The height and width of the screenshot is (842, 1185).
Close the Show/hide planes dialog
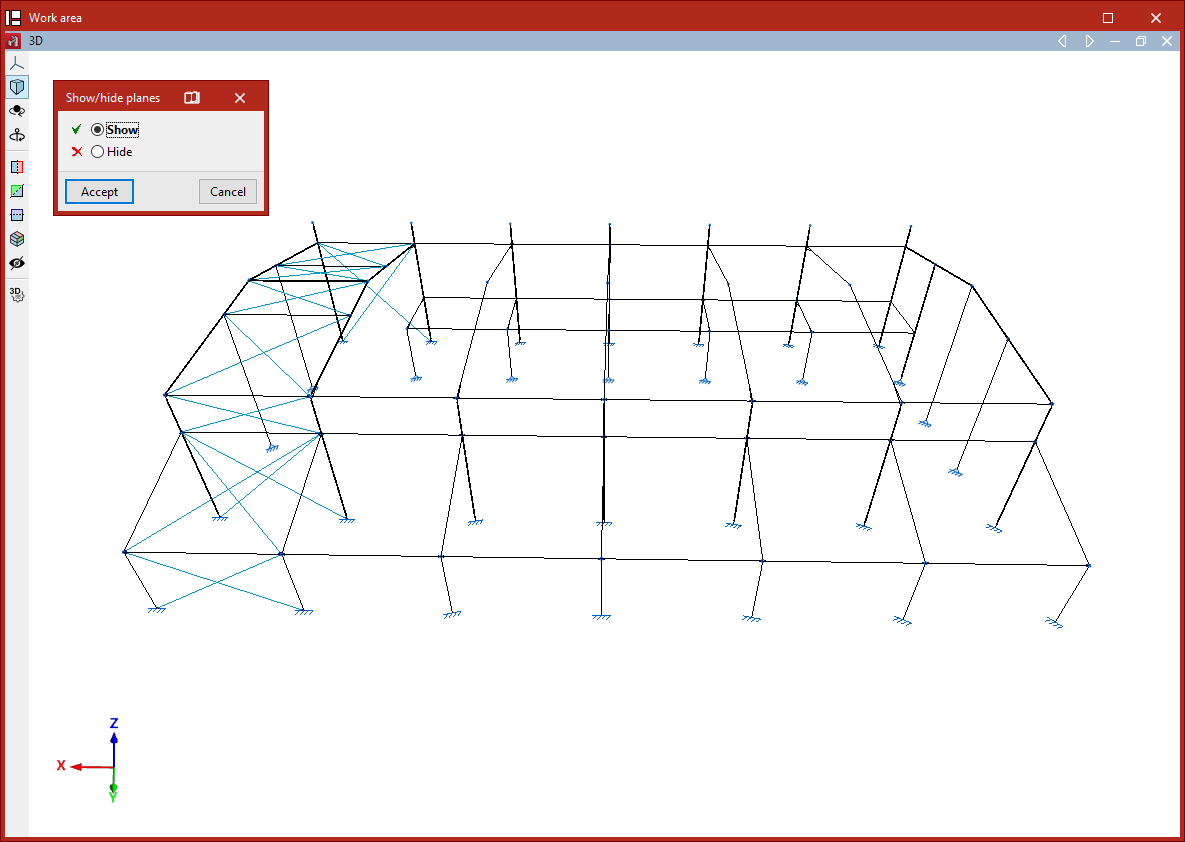click(x=240, y=98)
